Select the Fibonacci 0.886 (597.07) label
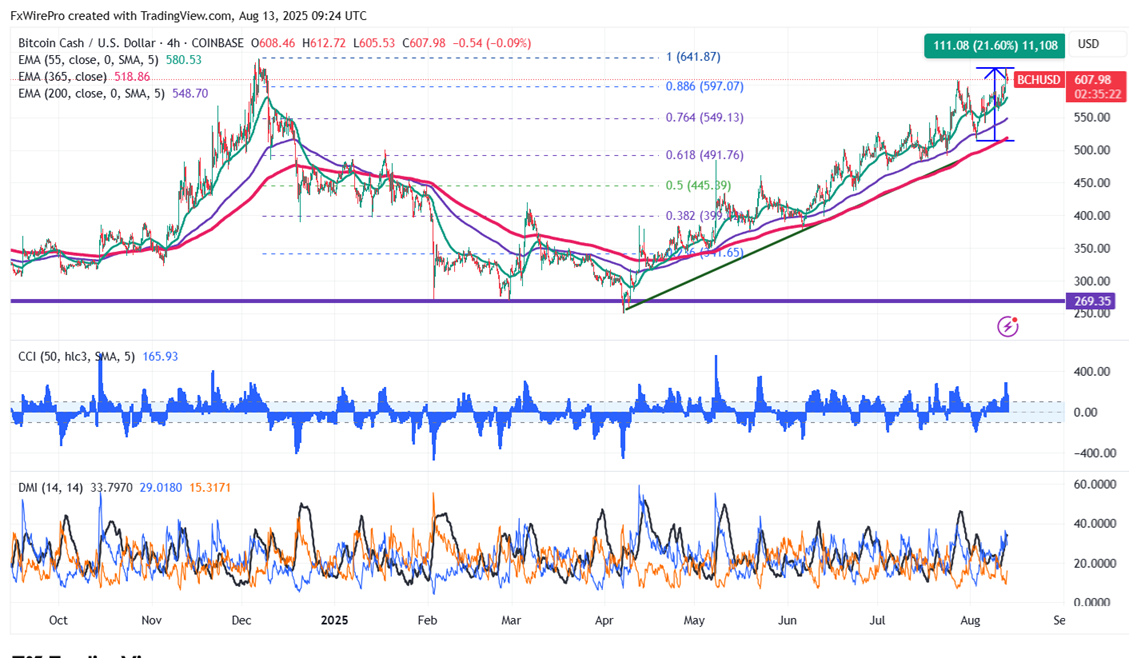Viewport: 1129px width, 658px height. (x=704, y=86)
